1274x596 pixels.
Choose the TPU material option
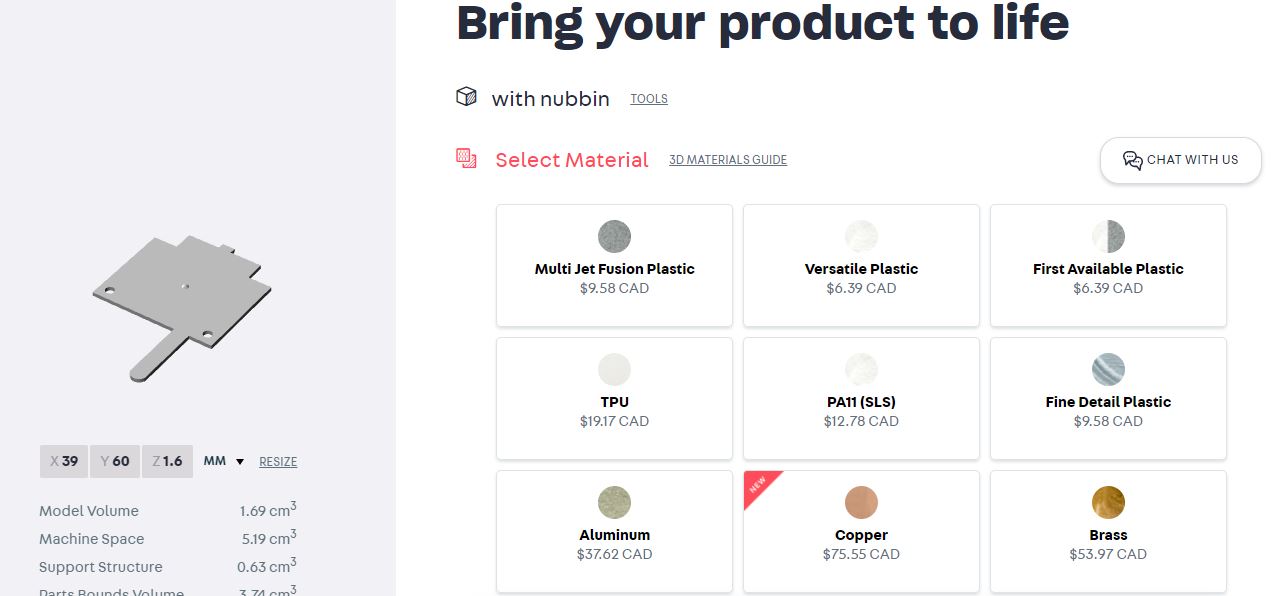(614, 398)
